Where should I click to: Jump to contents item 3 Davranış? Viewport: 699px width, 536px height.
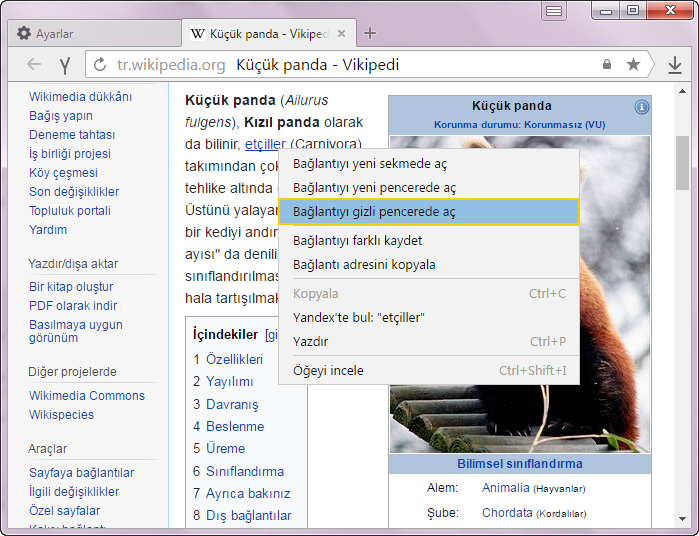(x=232, y=404)
